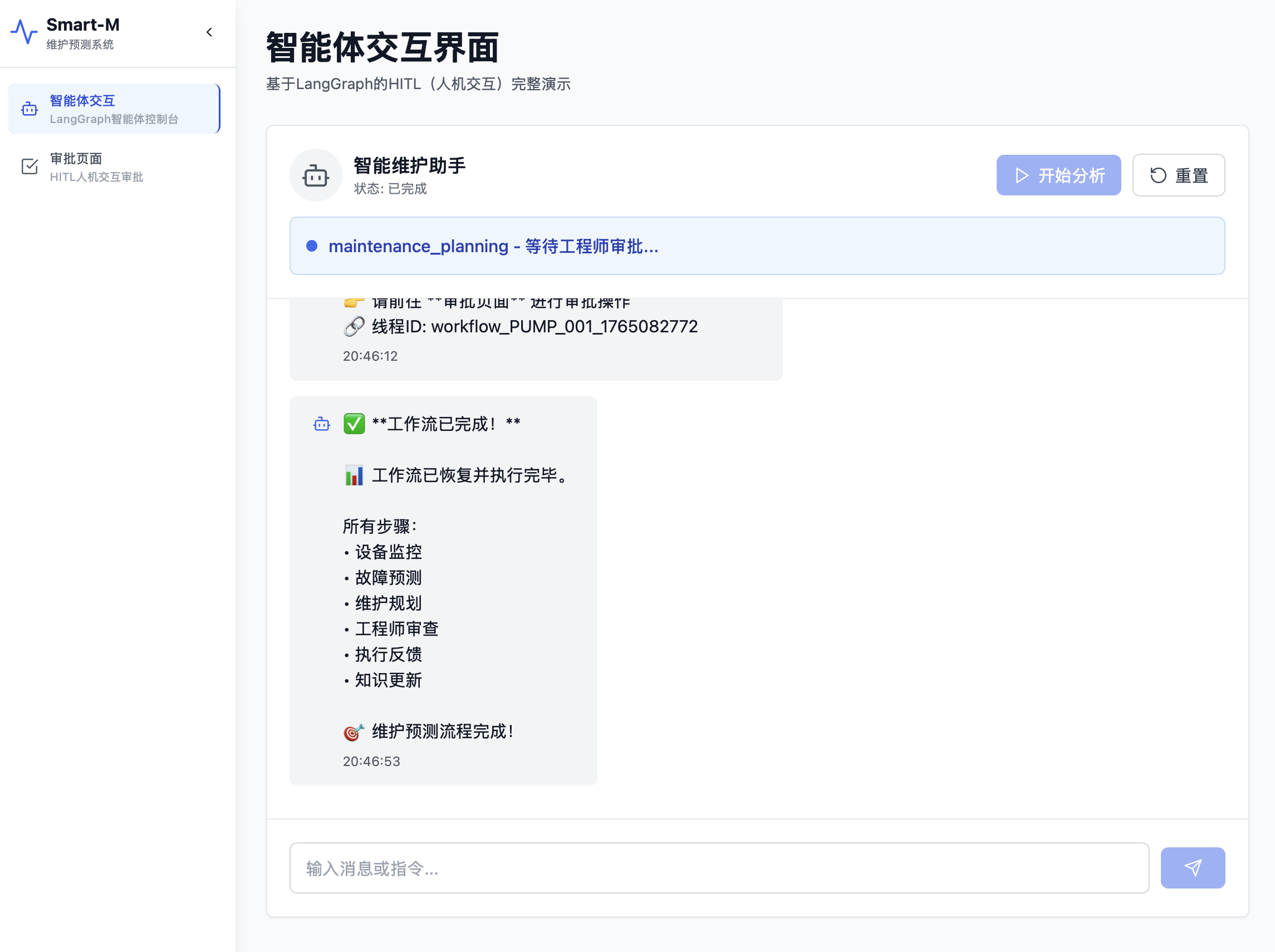Click the paper plane send button

coord(1193,868)
